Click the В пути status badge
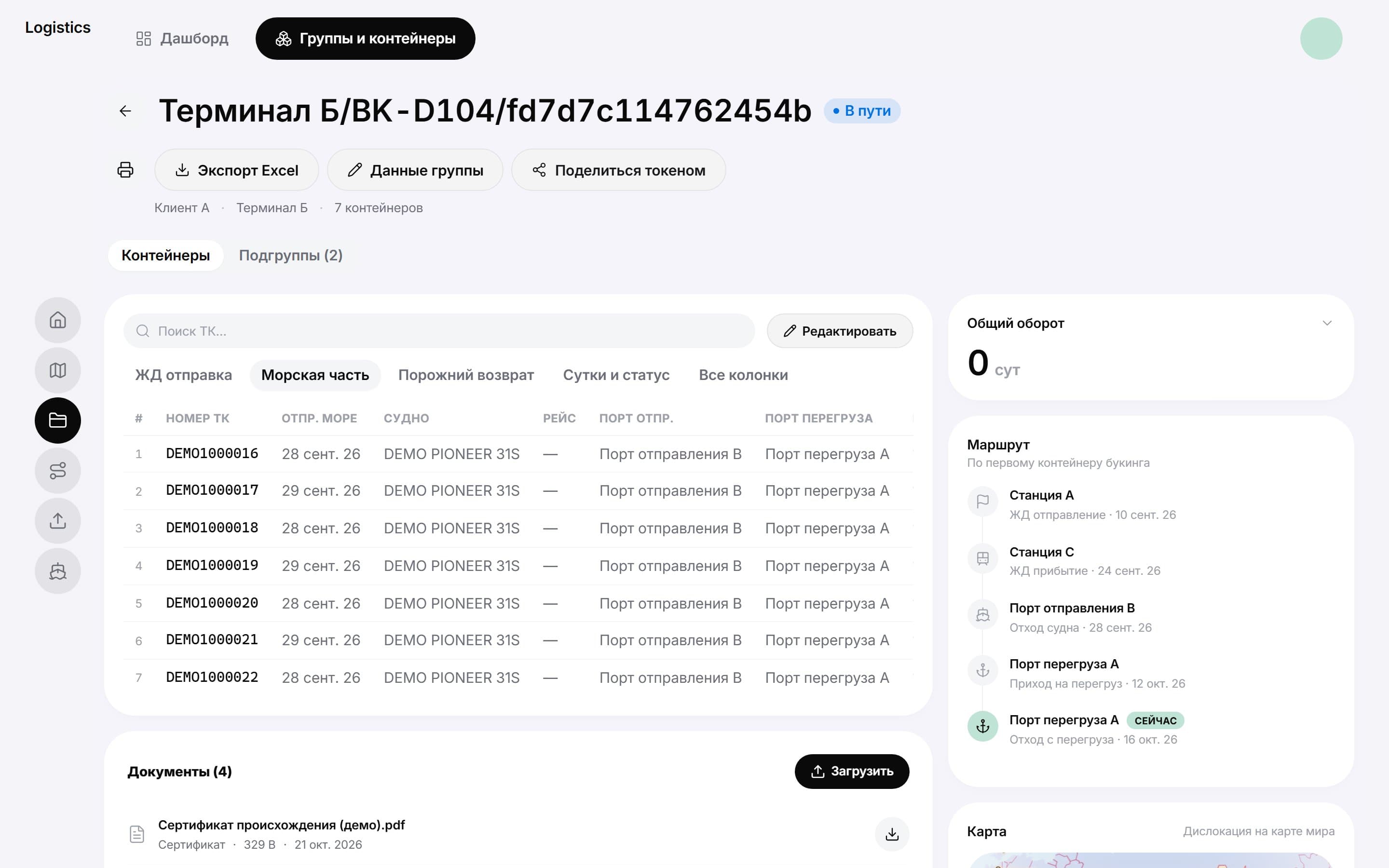This screenshot has width=1389, height=868. point(861,111)
